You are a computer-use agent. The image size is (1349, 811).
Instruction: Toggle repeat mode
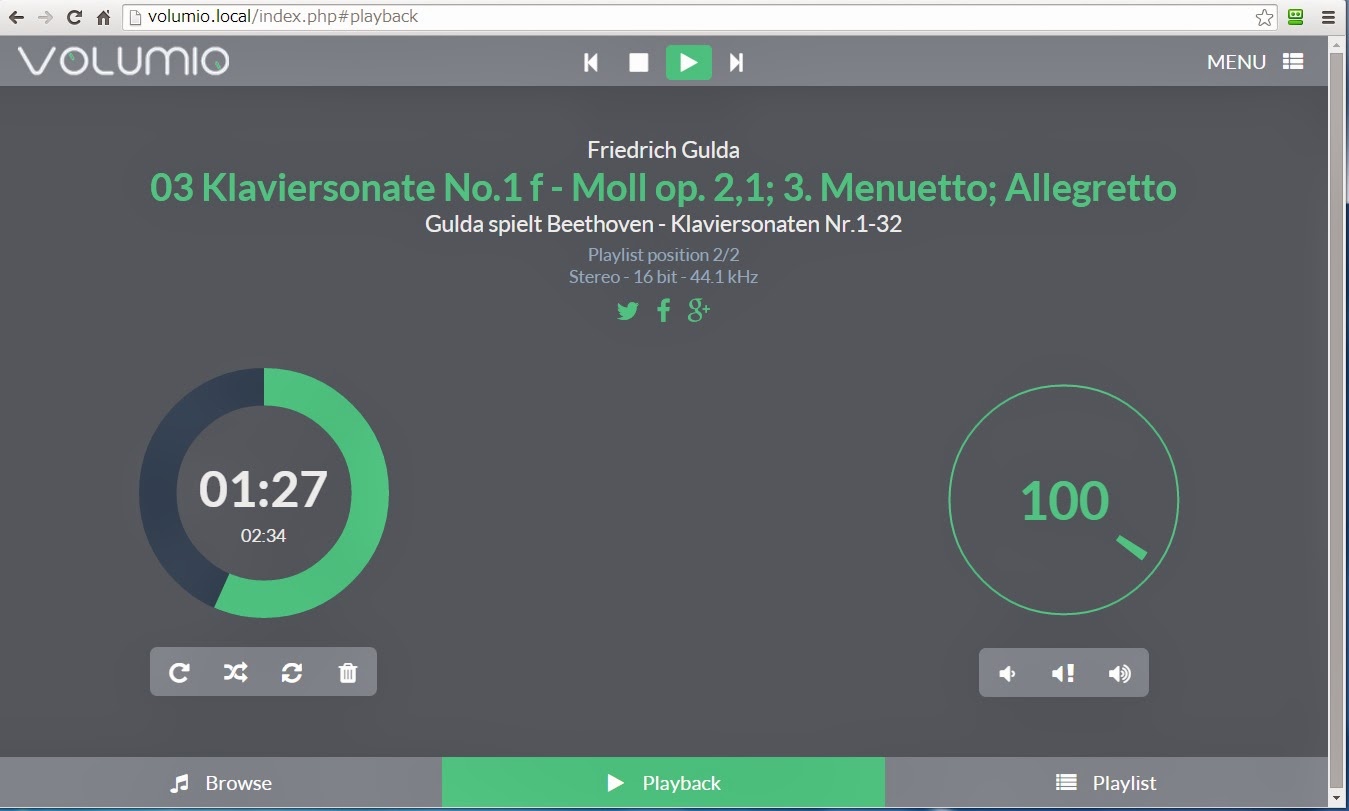point(179,672)
